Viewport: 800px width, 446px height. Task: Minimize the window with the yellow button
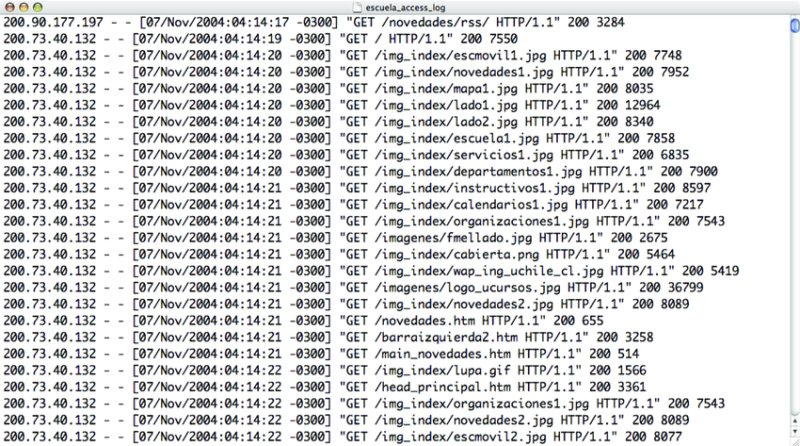tap(23, 7)
